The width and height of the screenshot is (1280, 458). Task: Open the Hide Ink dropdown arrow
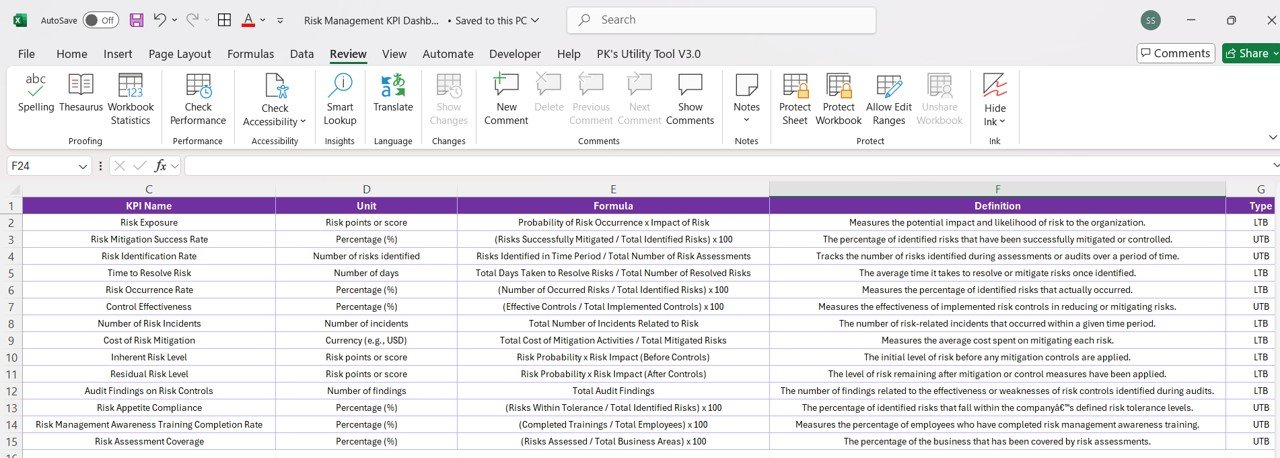pos(1002,122)
